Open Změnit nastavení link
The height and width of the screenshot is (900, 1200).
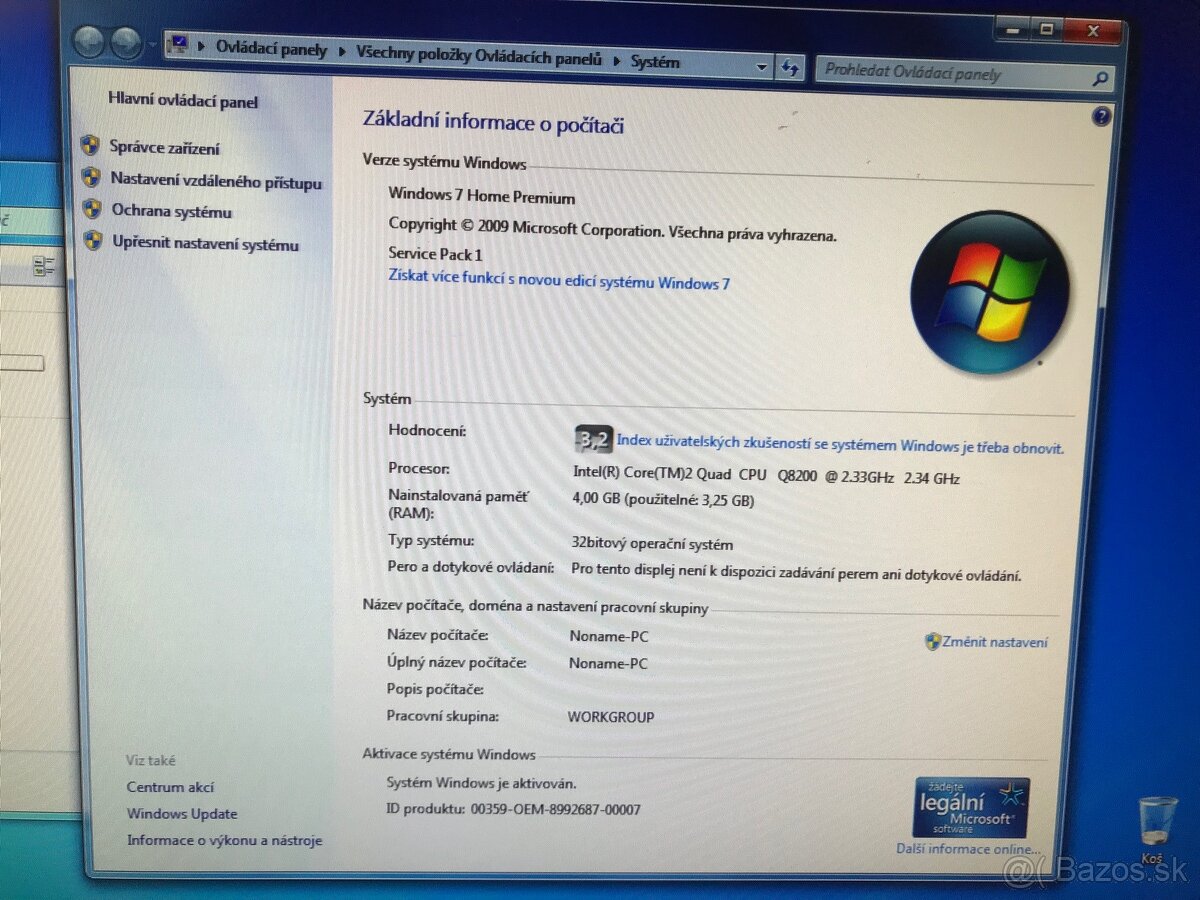click(x=994, y=641)
